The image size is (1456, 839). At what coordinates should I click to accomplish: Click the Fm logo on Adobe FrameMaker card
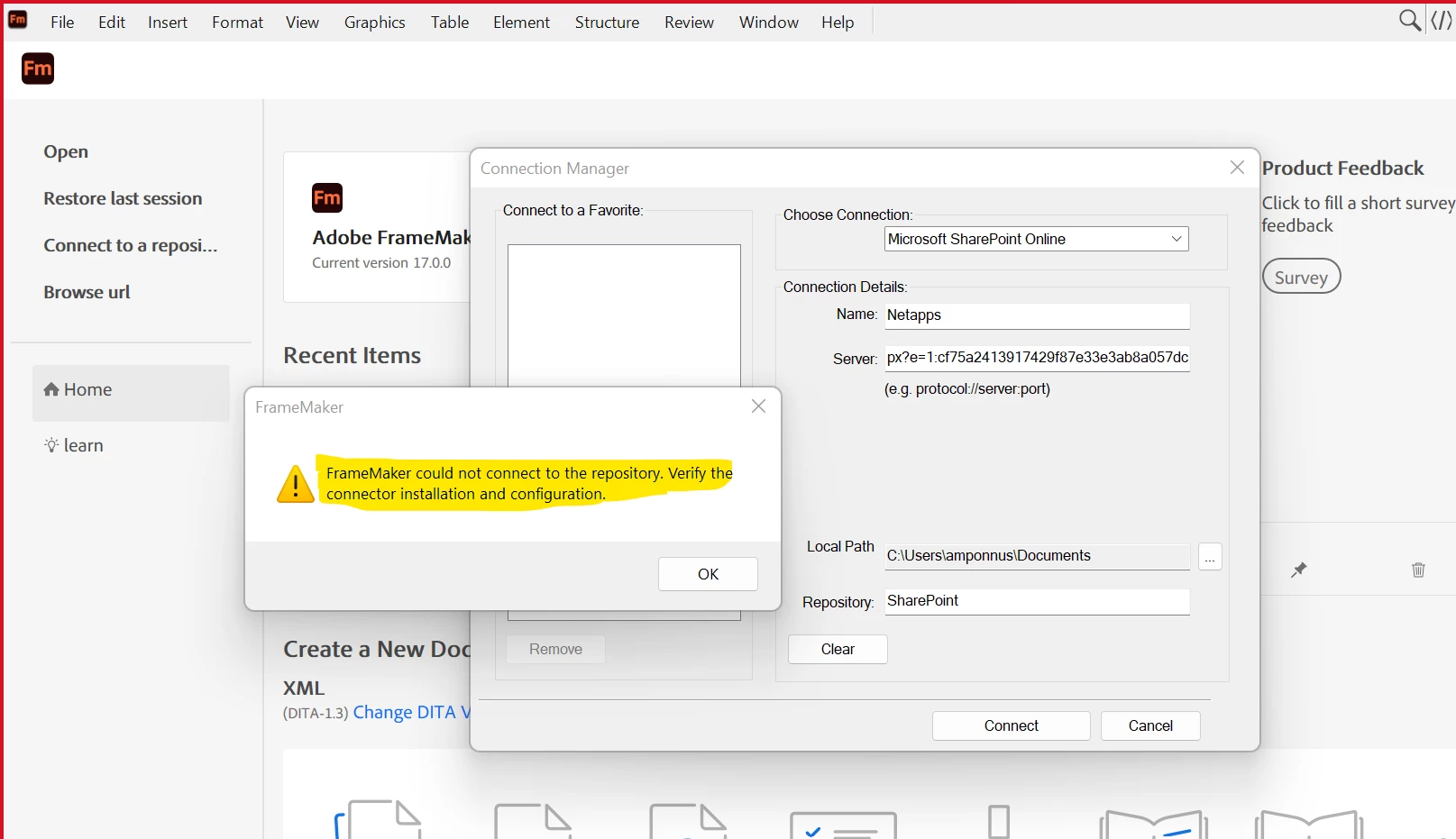(x=327, y=197)
